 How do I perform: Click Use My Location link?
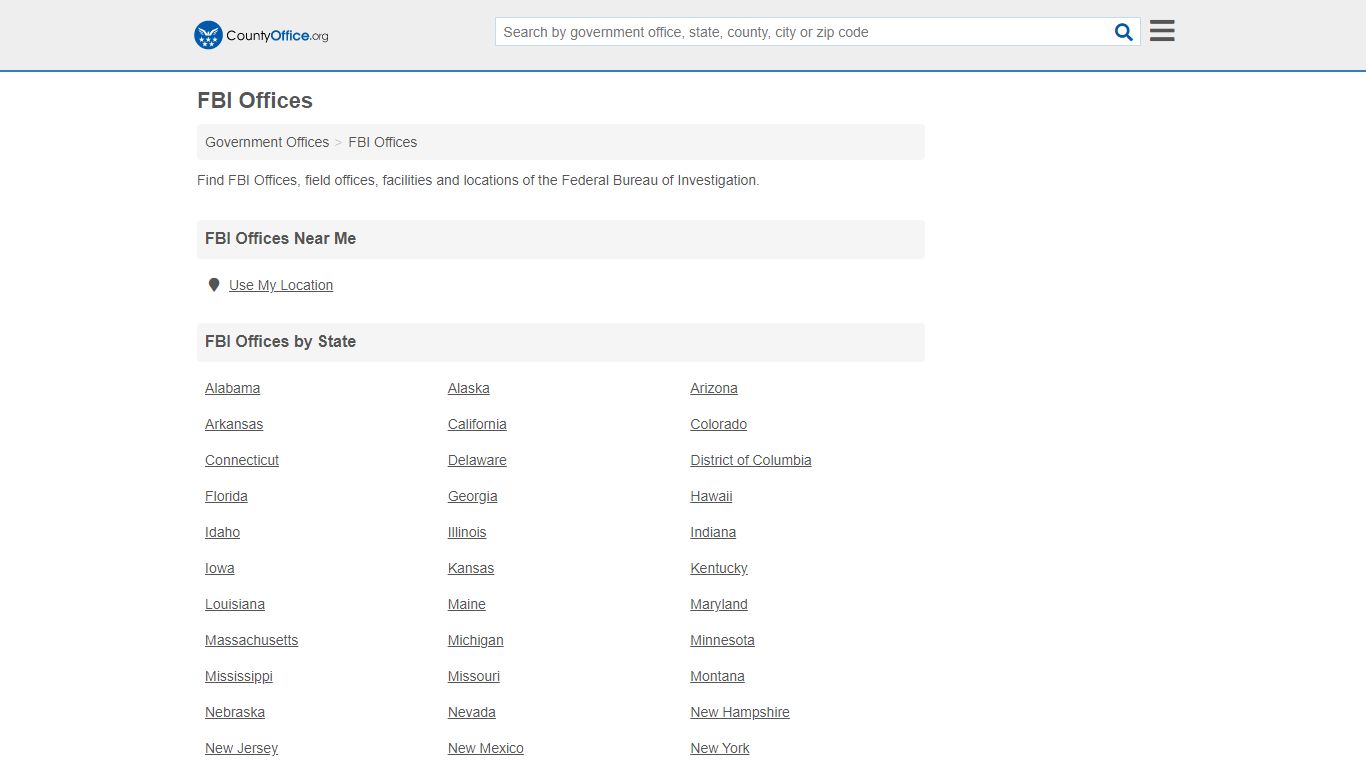[281, 285]
